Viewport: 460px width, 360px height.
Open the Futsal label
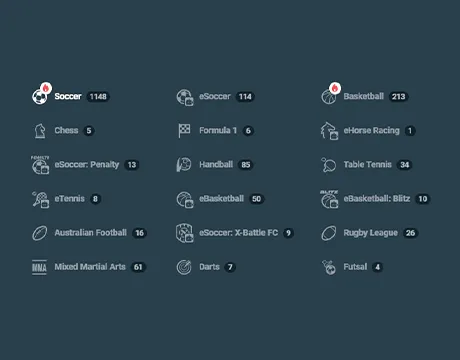coord(355,267)
